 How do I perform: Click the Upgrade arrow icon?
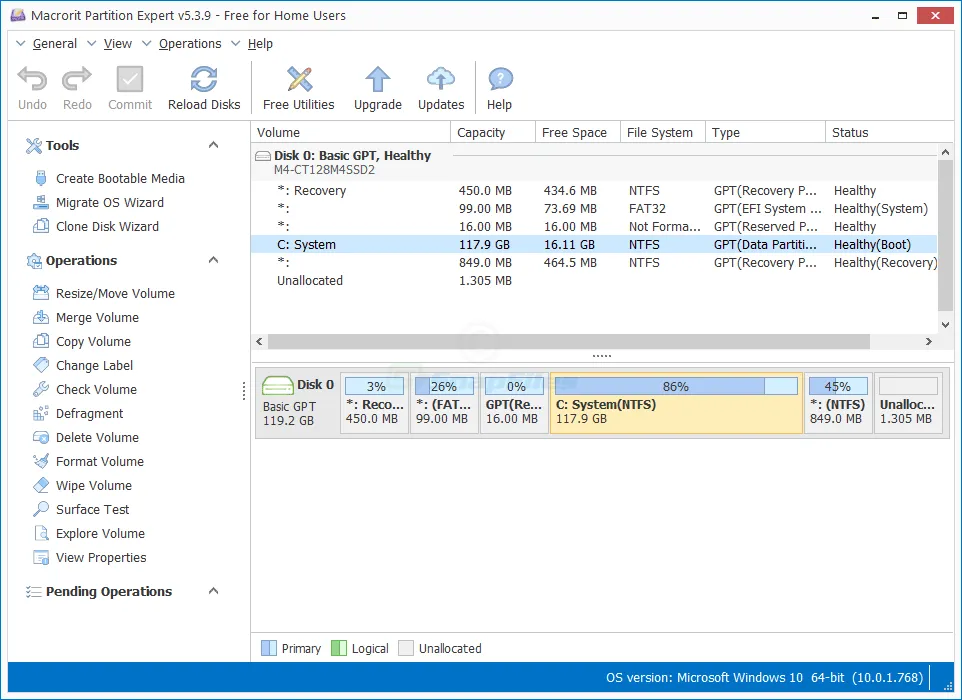point(377,79)
